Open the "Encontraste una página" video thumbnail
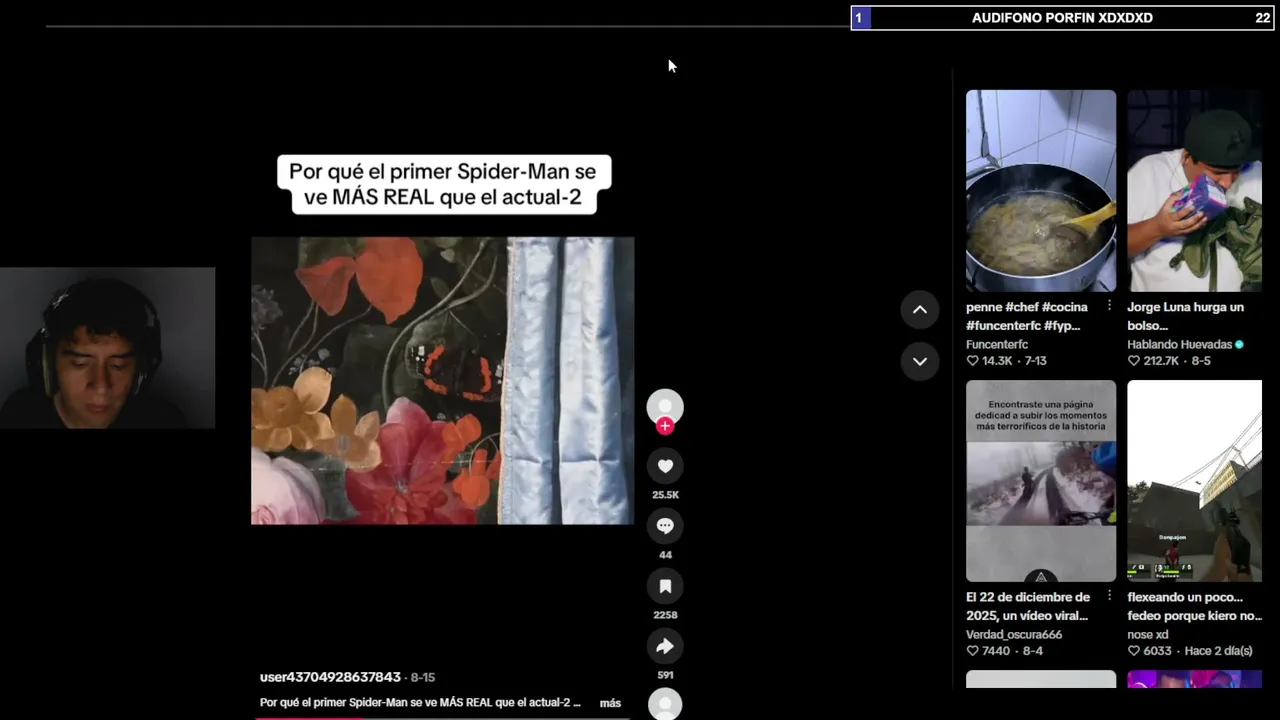The width and height of the screenshot is (1280, 720). pos(1041,481)
